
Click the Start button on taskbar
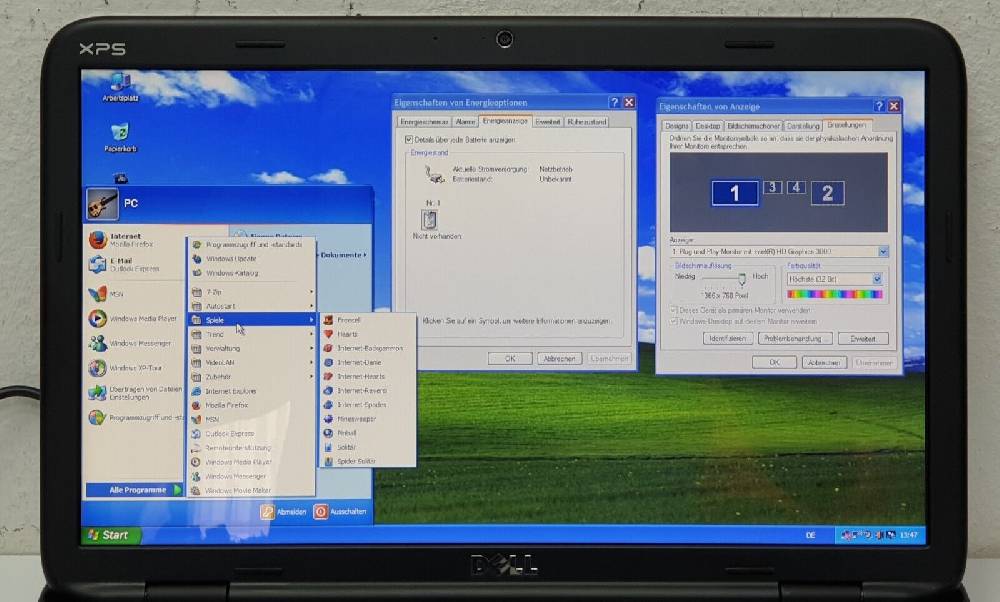pyautogui.click(x=112, y=535)
